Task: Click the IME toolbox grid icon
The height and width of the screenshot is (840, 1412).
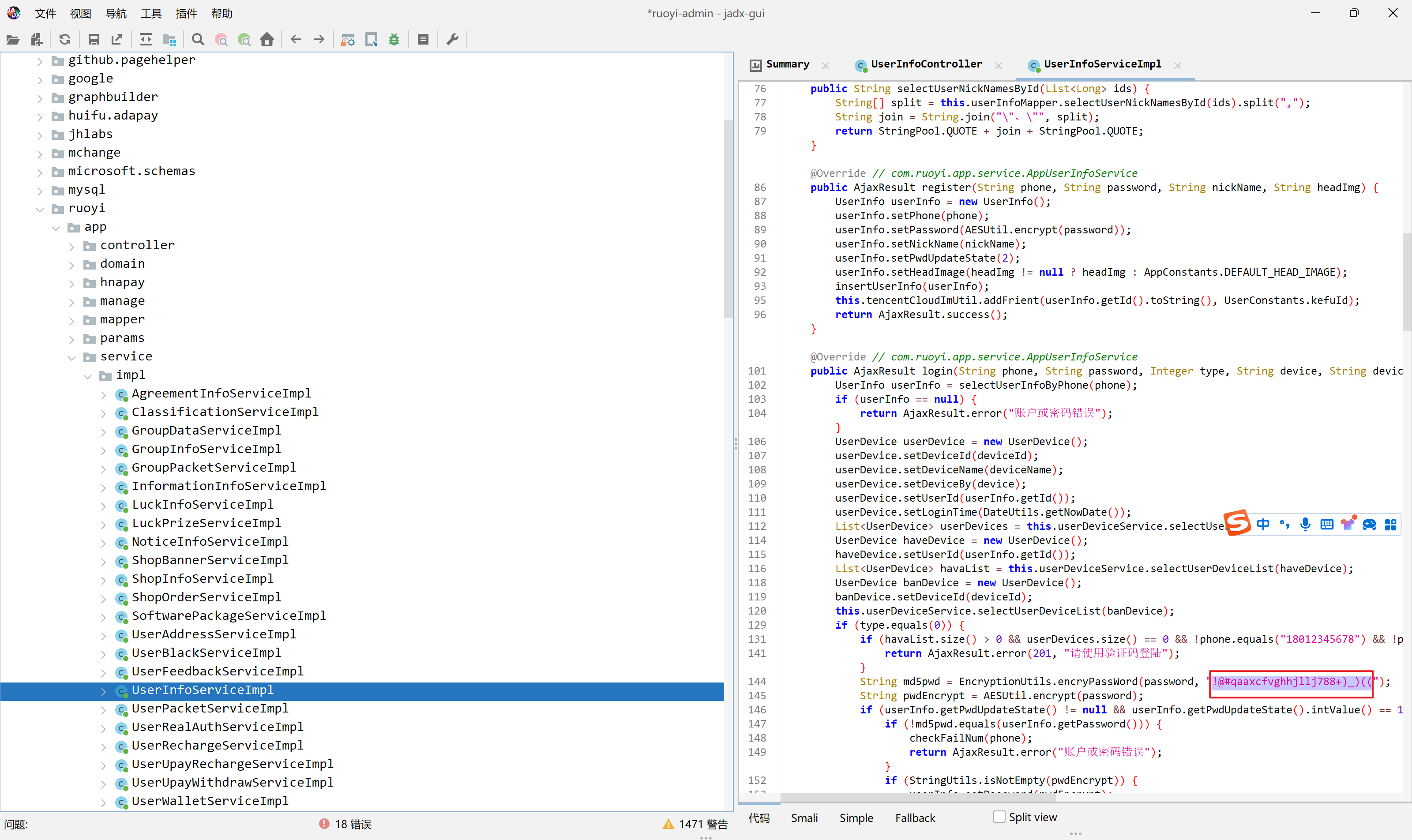Action: tap(1390, 525)
